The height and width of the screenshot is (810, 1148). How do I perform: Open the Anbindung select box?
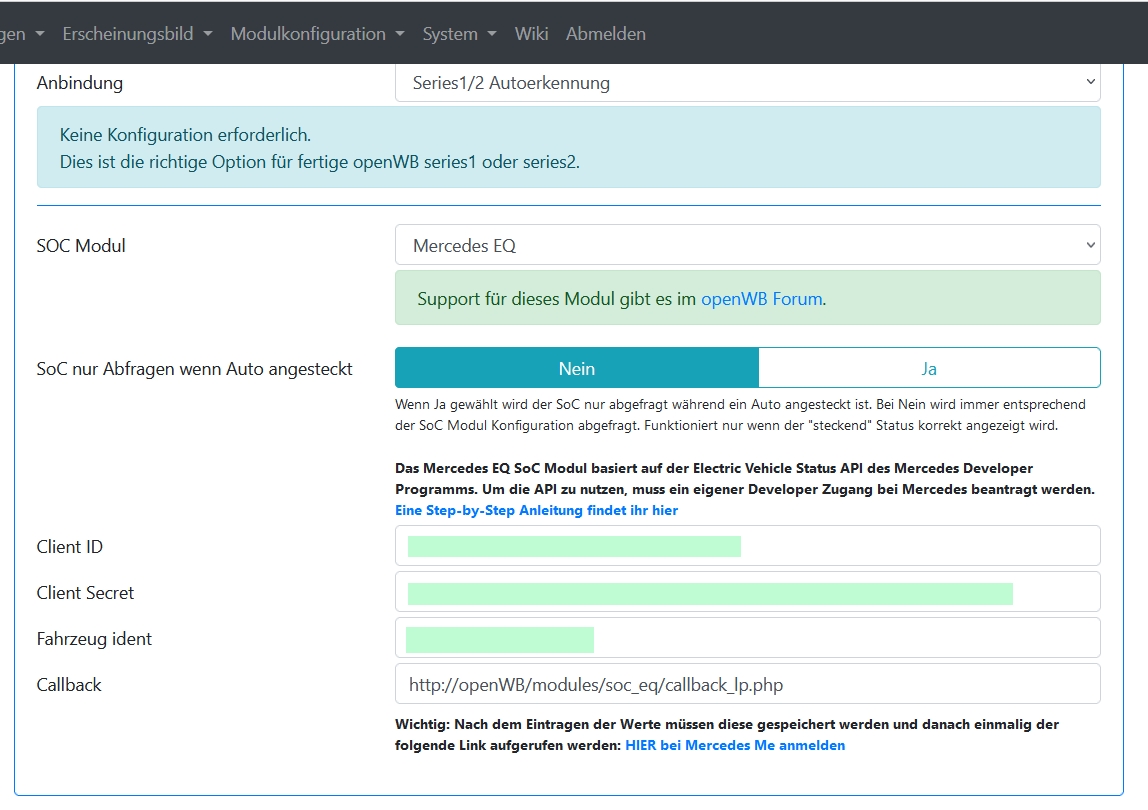point(747,83)
